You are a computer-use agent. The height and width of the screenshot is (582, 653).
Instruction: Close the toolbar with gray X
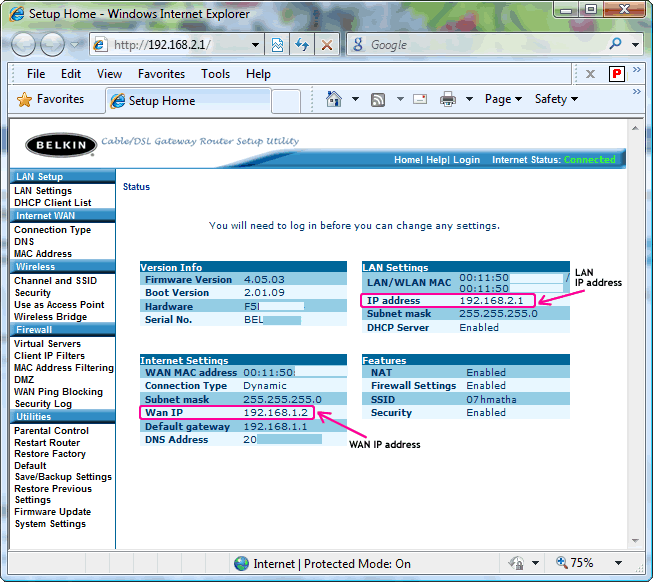(590, 75)
